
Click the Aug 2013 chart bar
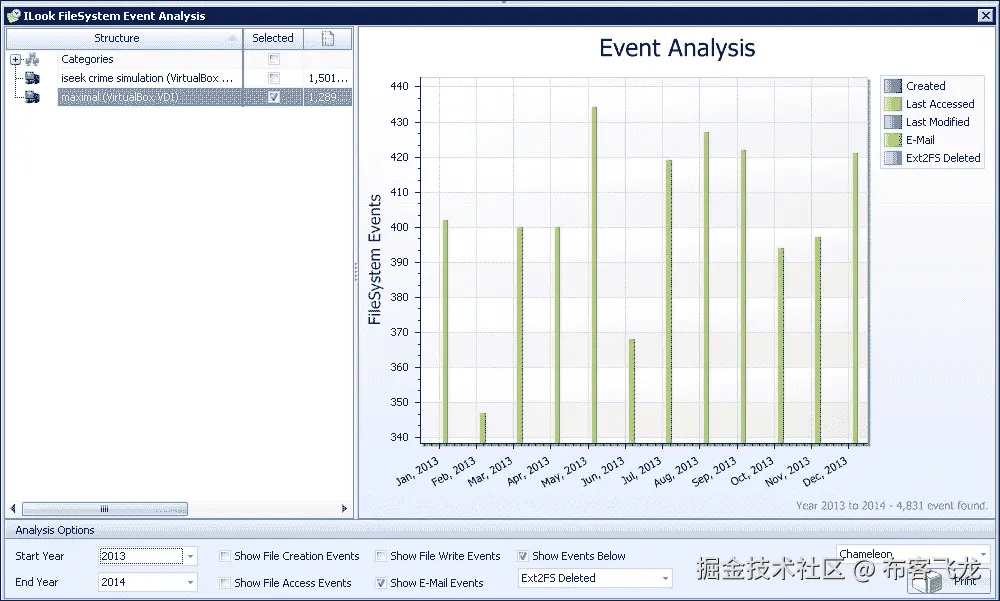706,288
